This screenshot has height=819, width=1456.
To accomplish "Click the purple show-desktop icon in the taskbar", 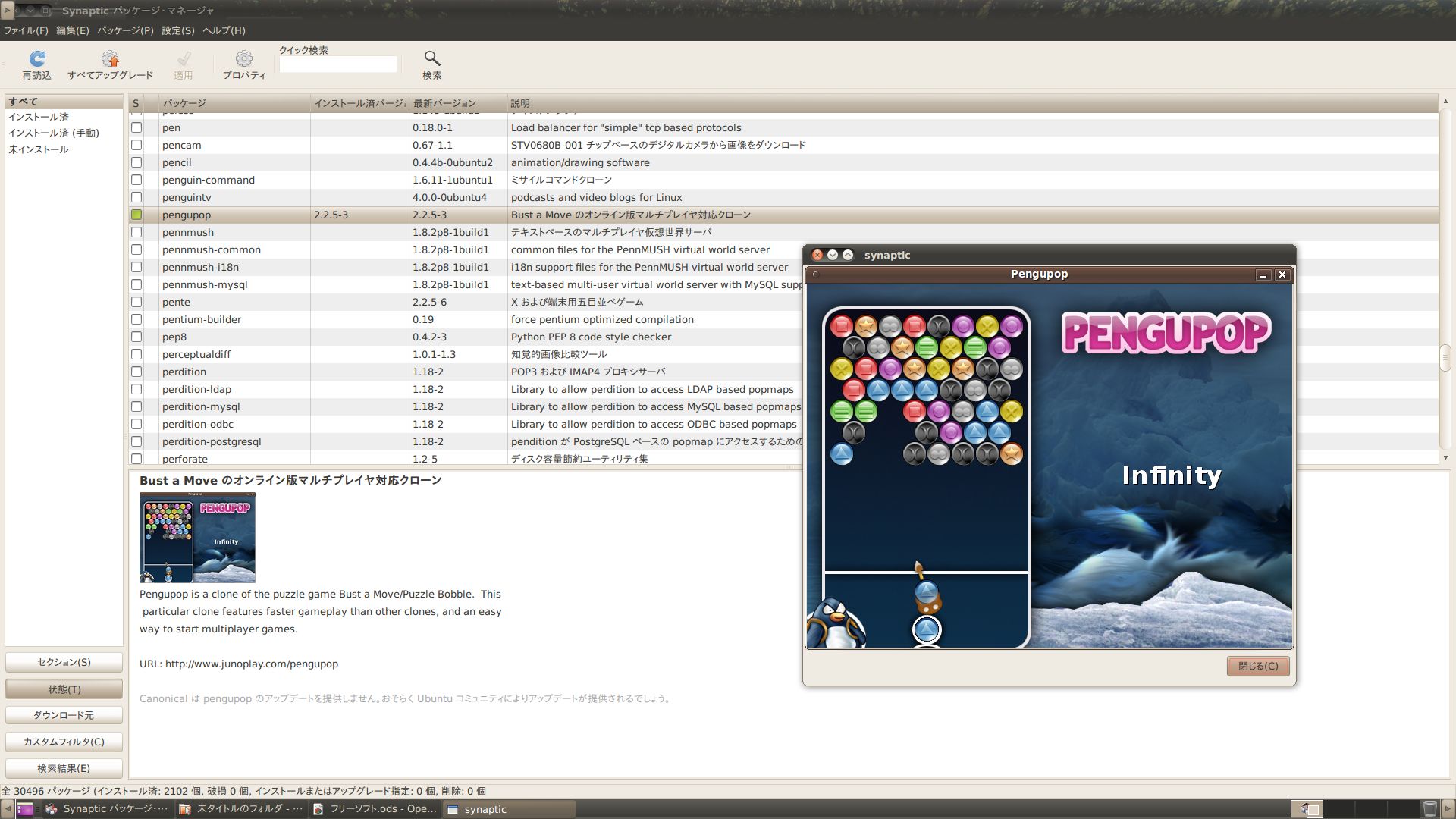I will pyautogui.click(x=25, y=809).
